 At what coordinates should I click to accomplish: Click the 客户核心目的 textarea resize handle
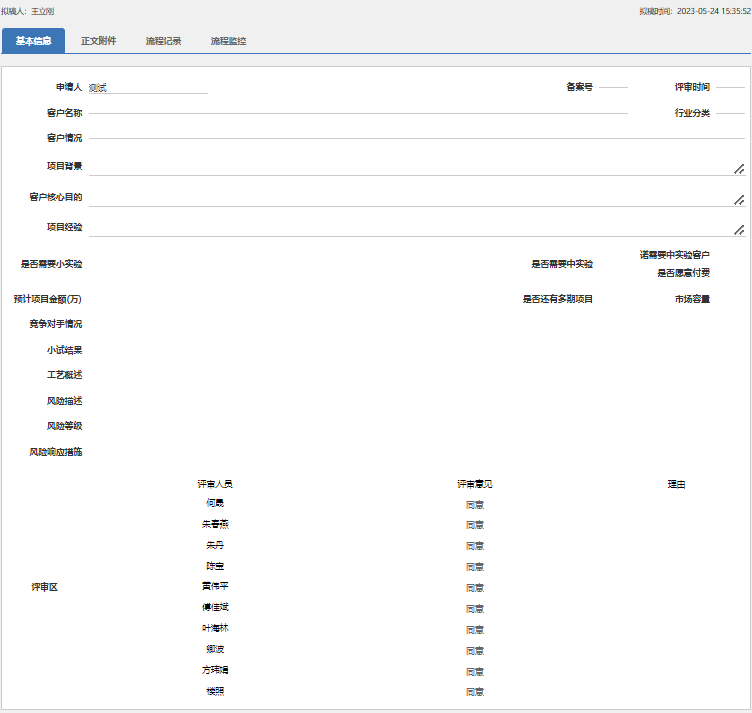point(739,200)
